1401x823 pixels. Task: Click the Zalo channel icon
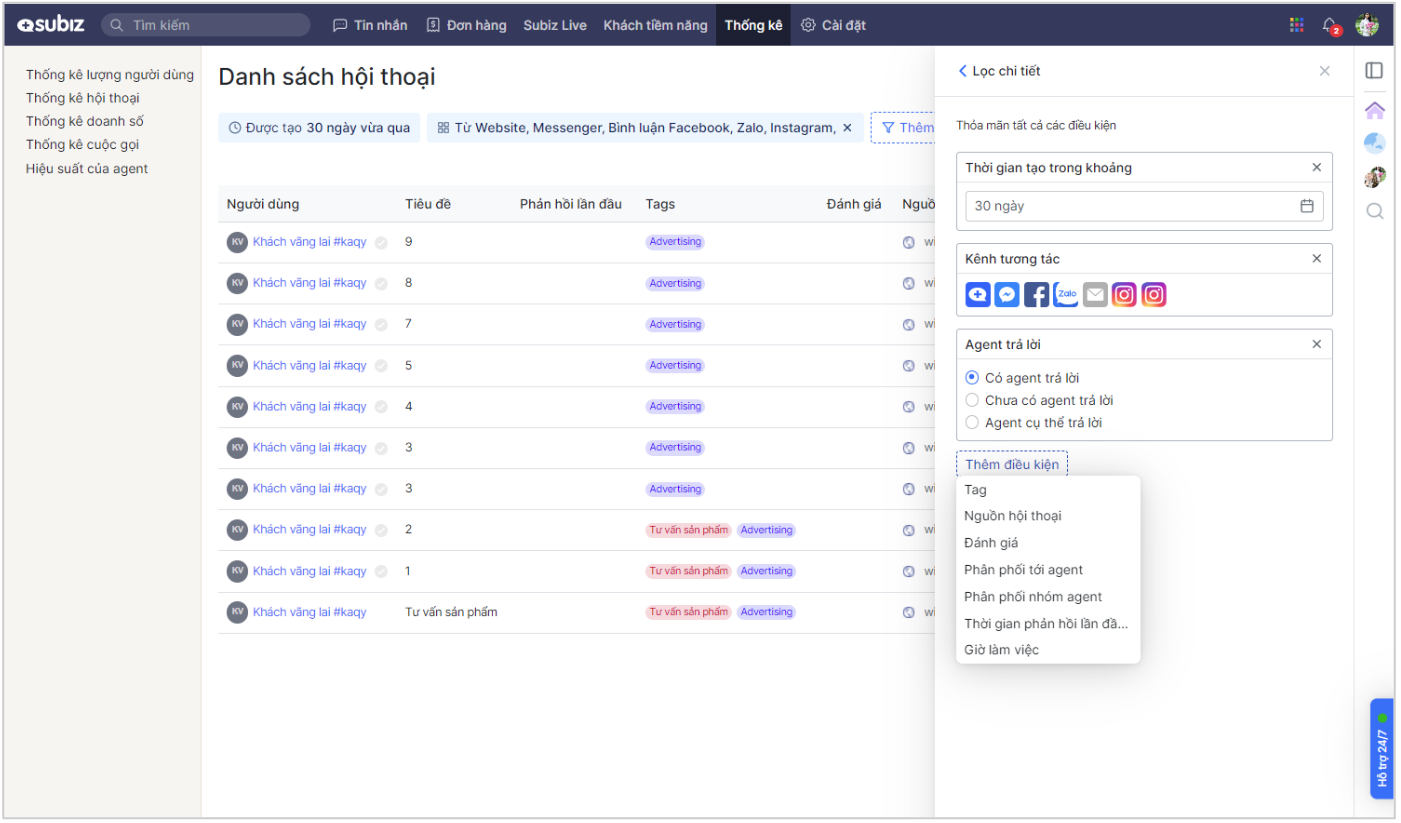1066,295
